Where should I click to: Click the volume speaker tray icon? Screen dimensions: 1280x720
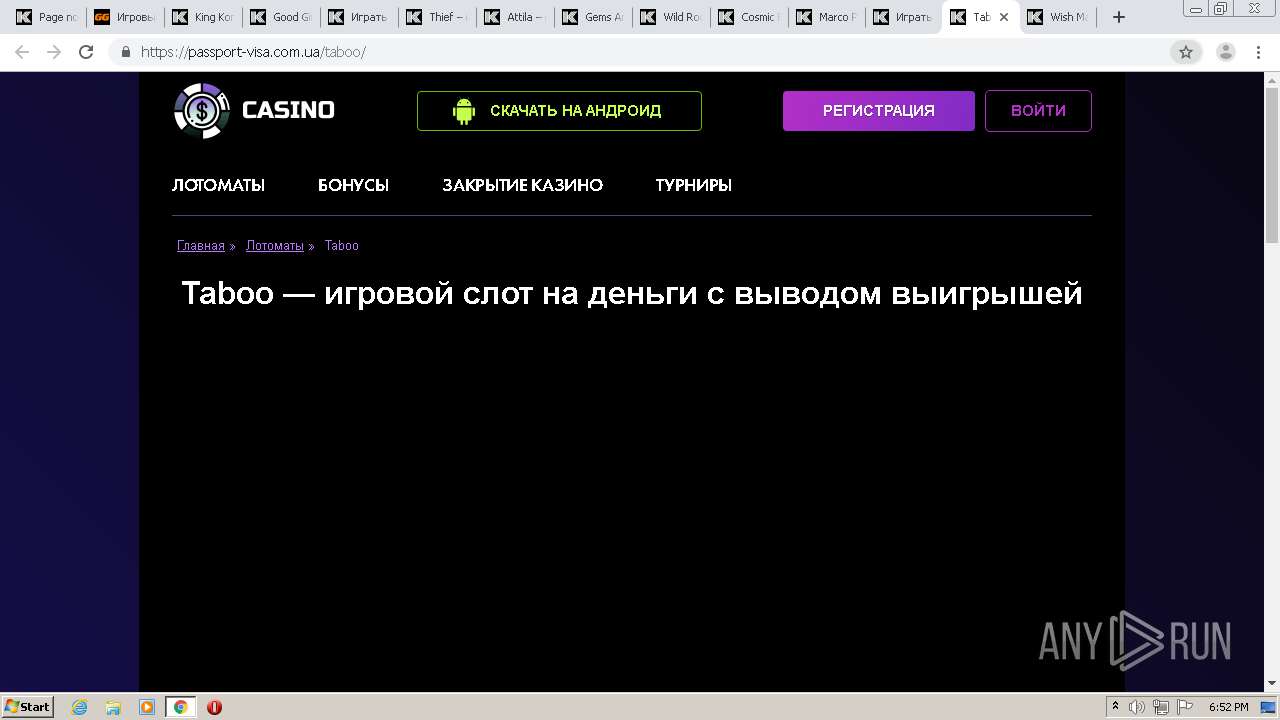1137,707
